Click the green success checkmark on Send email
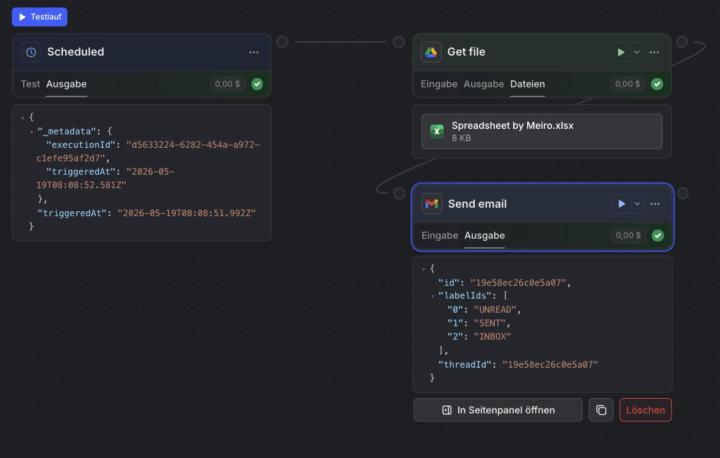This screenshot has width=720, height=458. click(x=658, y=236)
